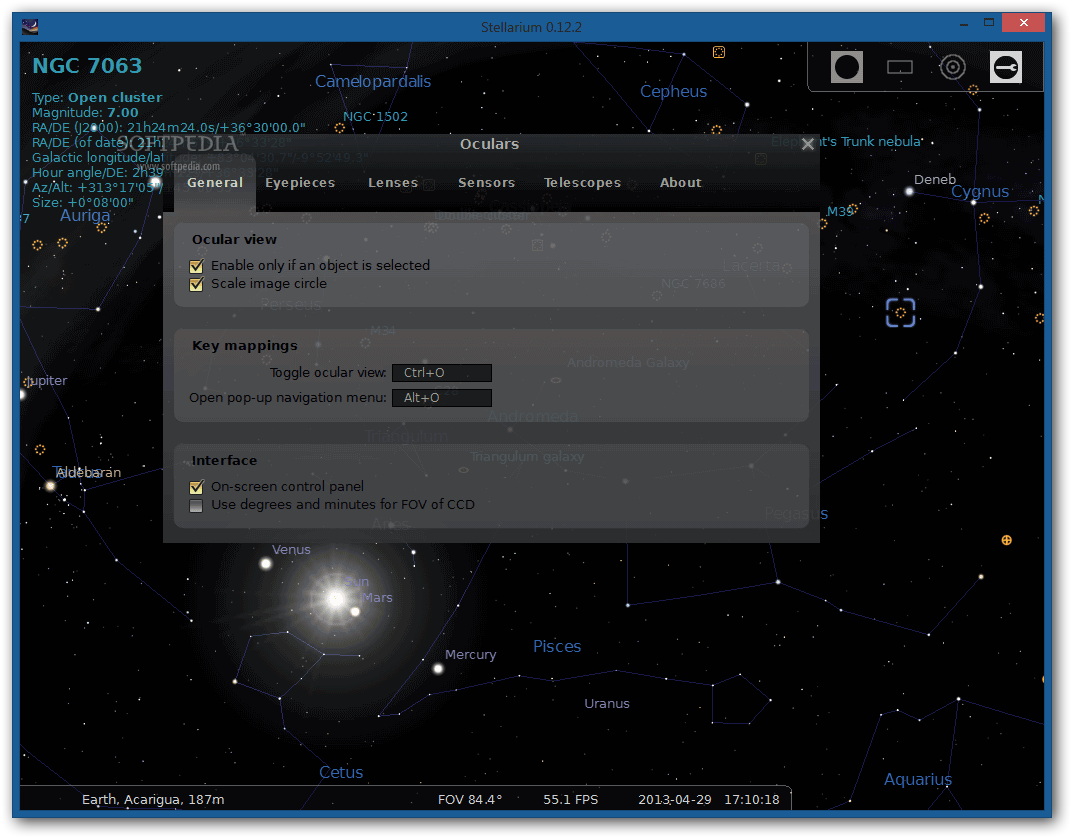The image size is (1072, 838).
Task: Click the Stellarium app icon in title bar
Action: click(x=30, y=27)
